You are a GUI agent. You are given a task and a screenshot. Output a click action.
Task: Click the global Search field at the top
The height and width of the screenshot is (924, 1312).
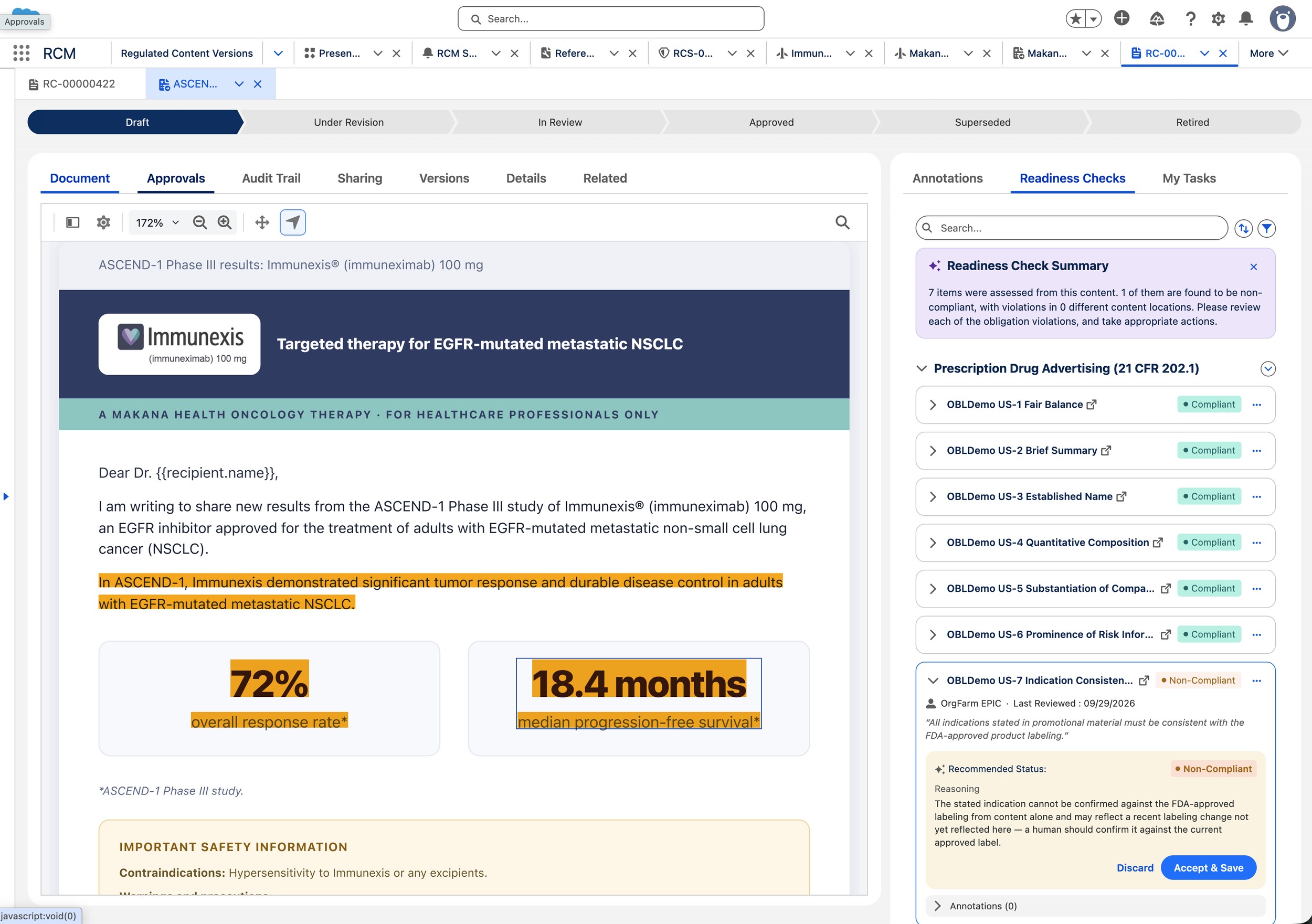click(611, 19)
